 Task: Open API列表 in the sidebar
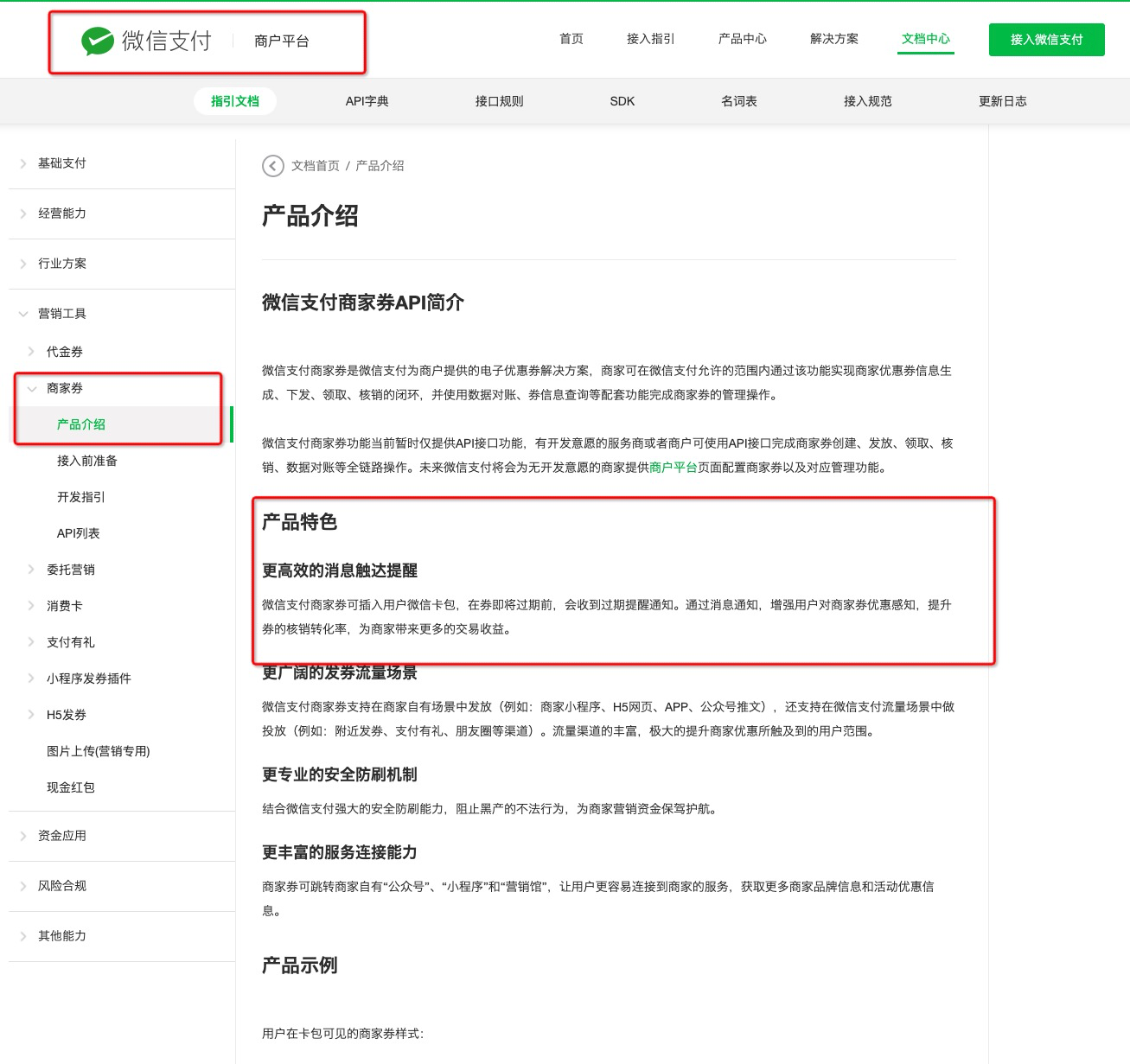click(x=79, y=533)
